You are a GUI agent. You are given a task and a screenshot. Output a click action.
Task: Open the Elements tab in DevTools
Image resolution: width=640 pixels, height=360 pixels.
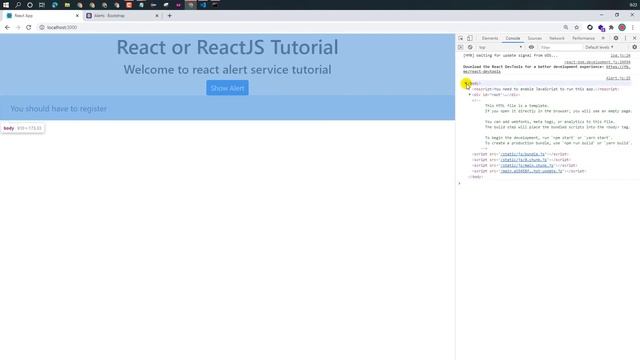click(x=490, y=38)
